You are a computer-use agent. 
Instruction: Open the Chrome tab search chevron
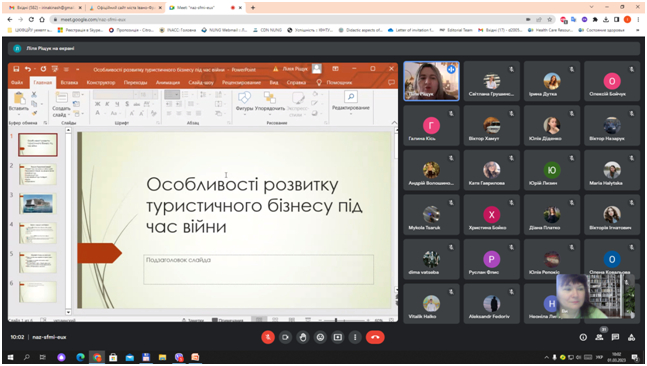pos(591,7)
